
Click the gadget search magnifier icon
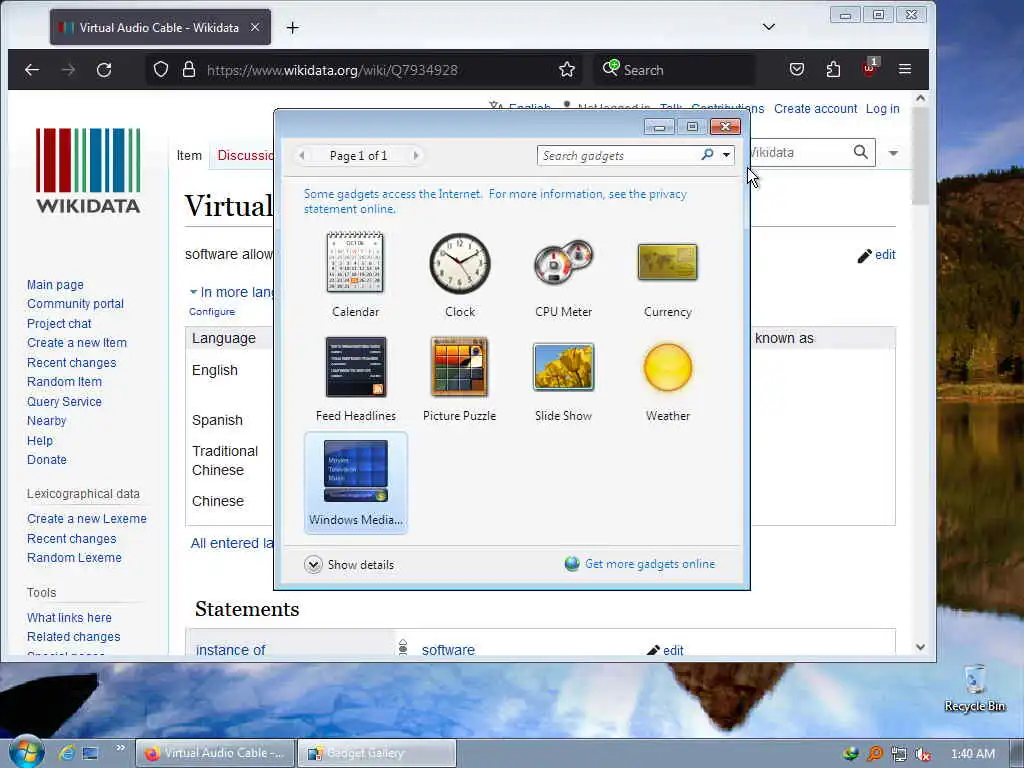707,155
